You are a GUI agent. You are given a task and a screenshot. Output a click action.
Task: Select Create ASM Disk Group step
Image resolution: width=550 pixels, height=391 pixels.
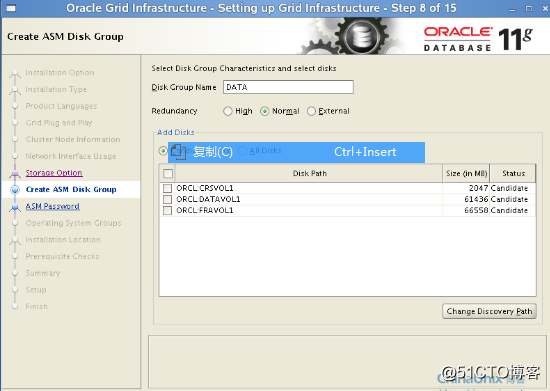tap(71, 190)
